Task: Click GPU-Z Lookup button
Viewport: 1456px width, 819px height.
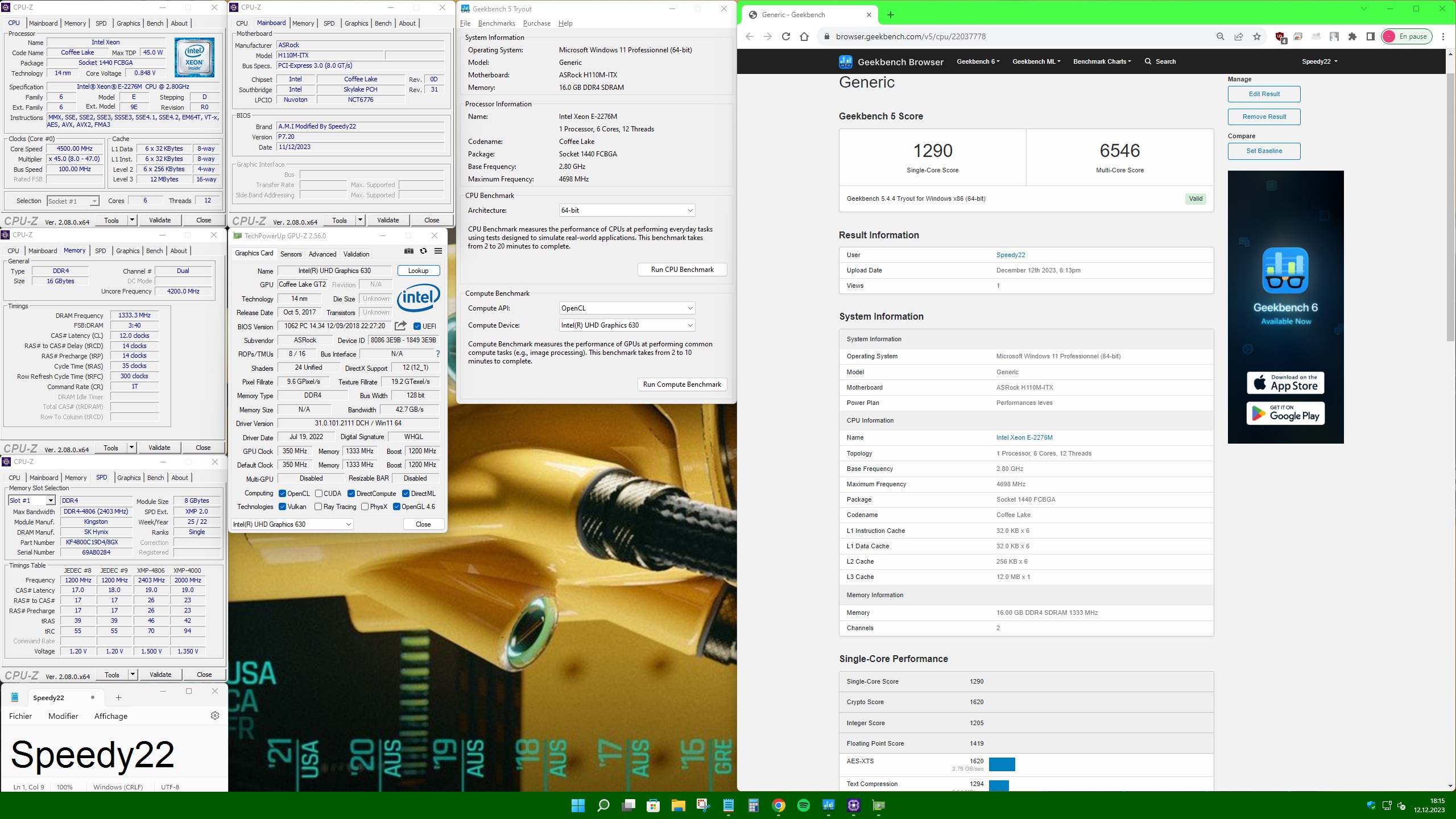Action: (418, 271)
